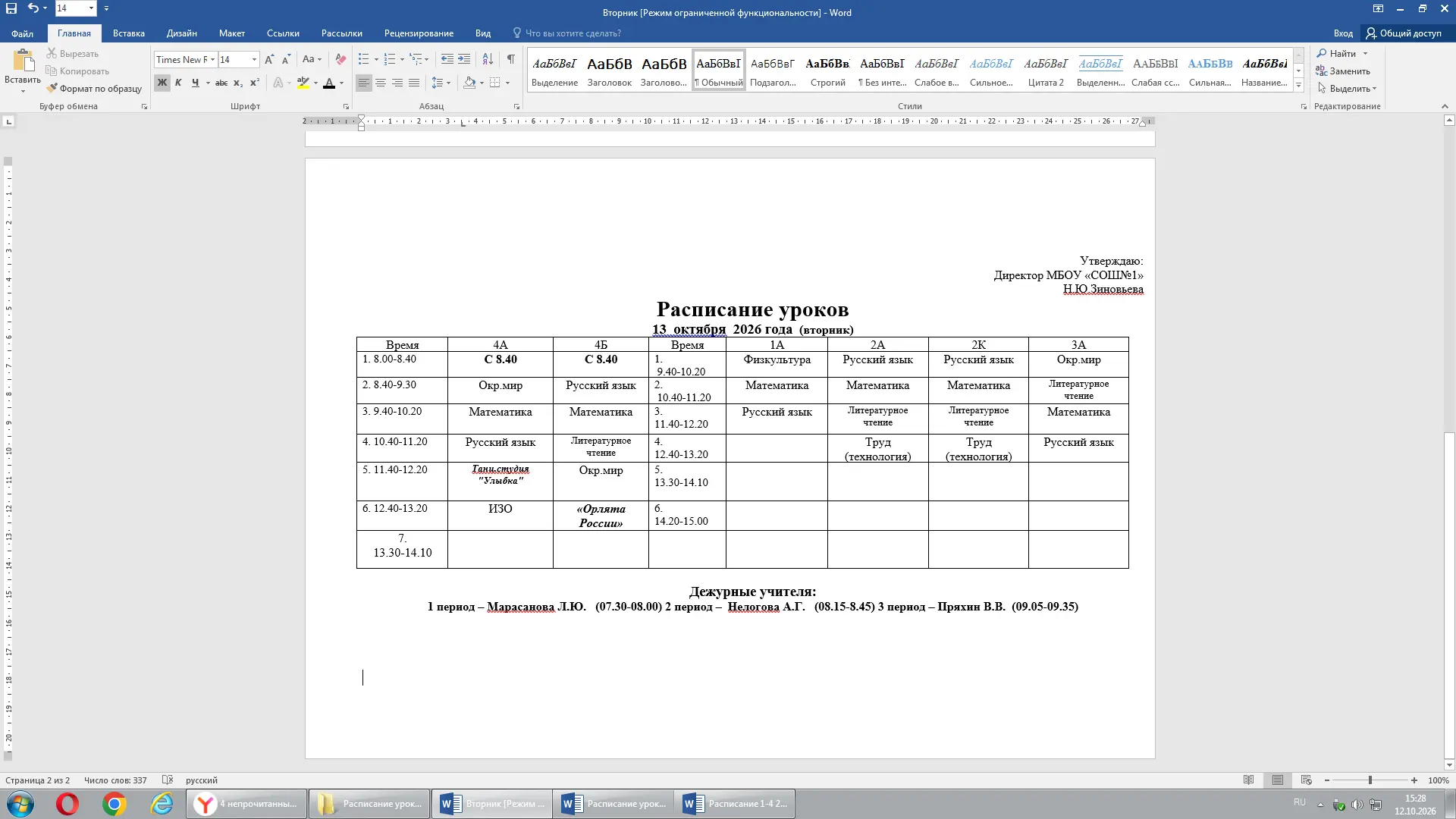Open the Times New Roman font name dropdown
1456x819 pixels.
[212, 60]
